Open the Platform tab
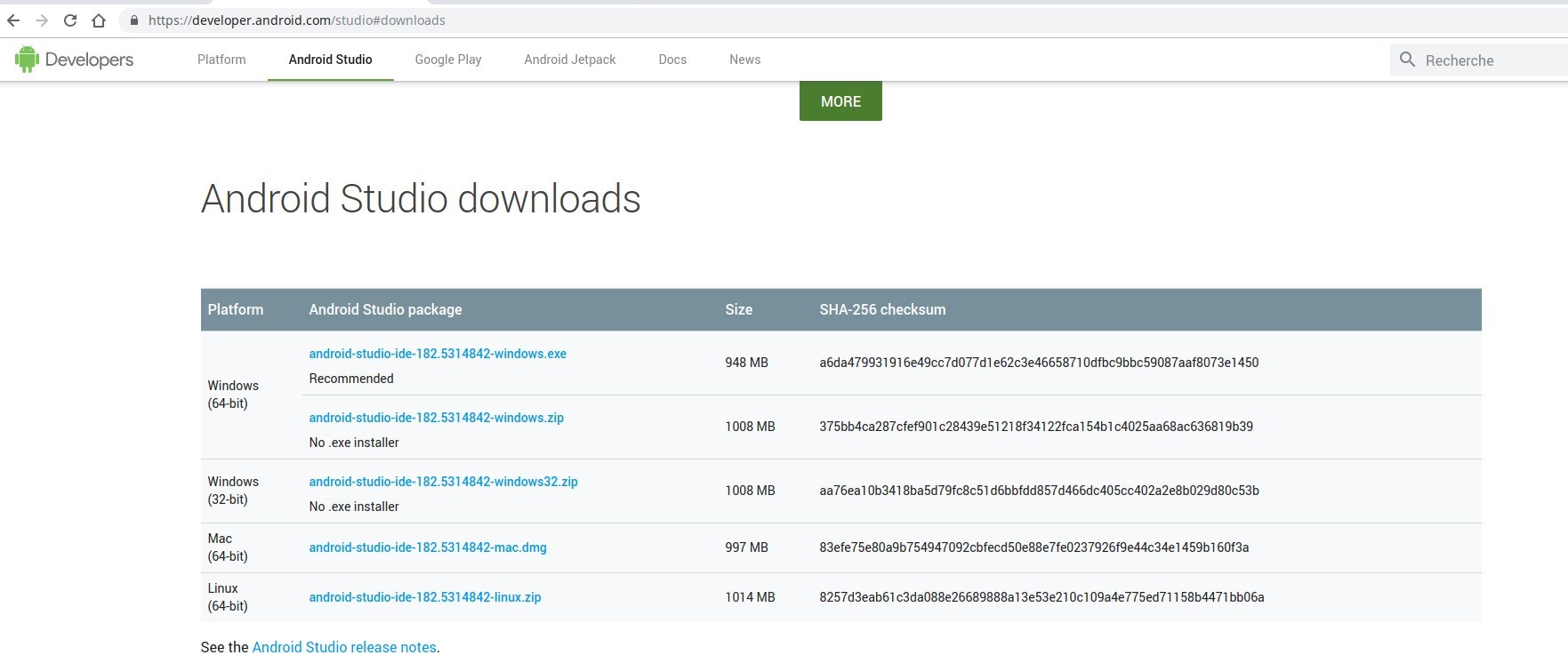This screenshot has height=671, width=1568. point(221,60)
